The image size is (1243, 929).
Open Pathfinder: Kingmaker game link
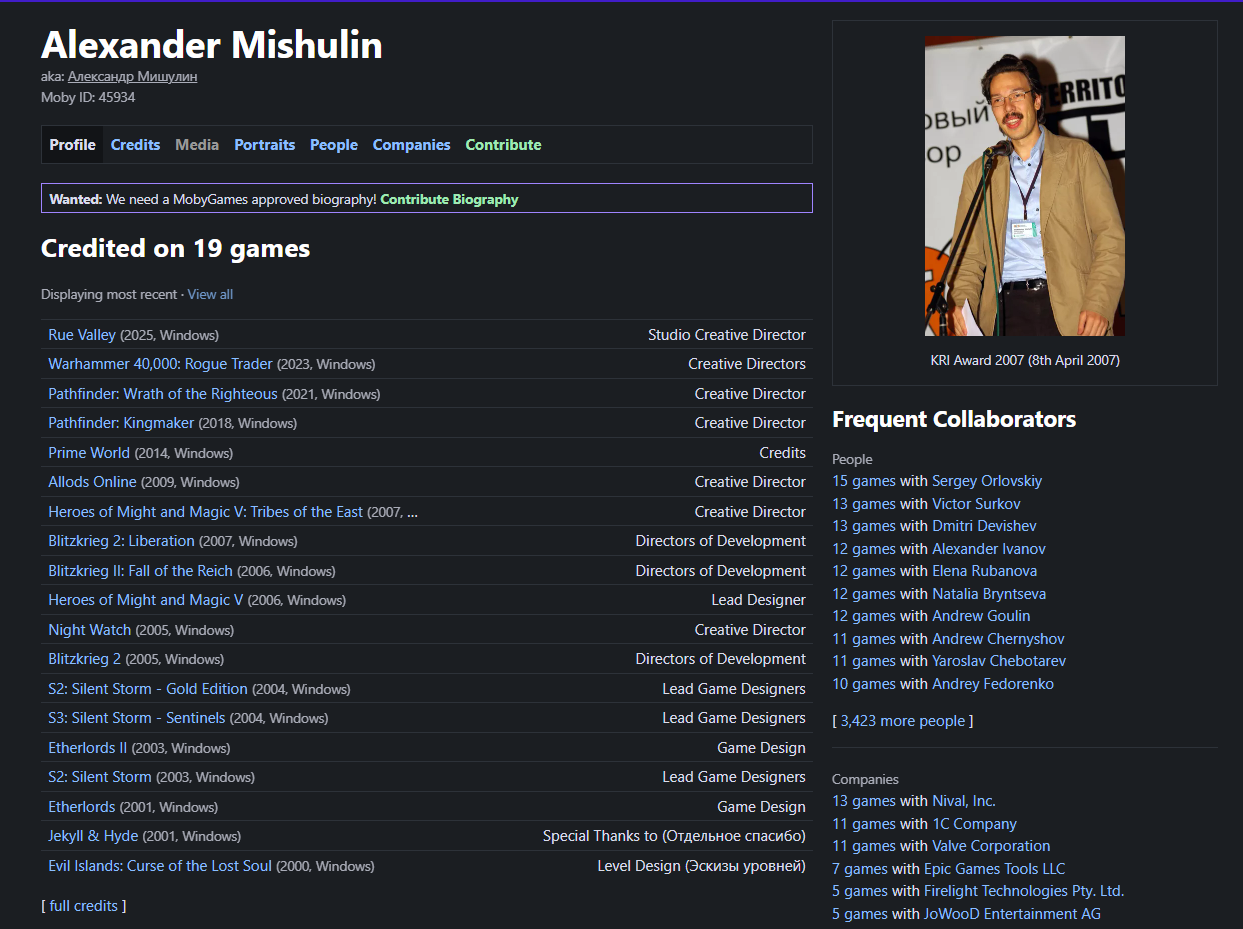coord(121,423)
